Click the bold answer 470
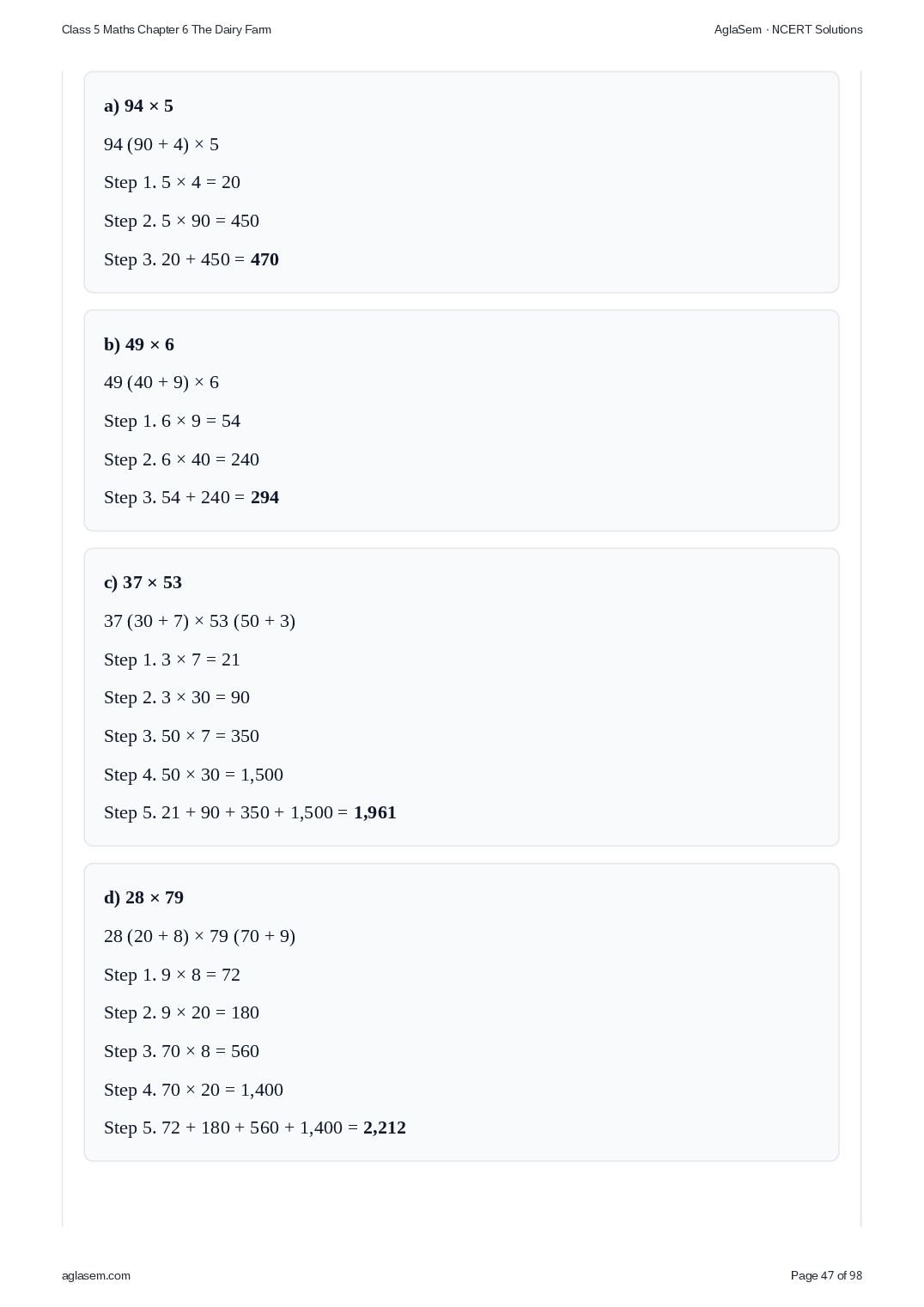The width and height of the screenshot is (924, 1307). click(264, 259)
